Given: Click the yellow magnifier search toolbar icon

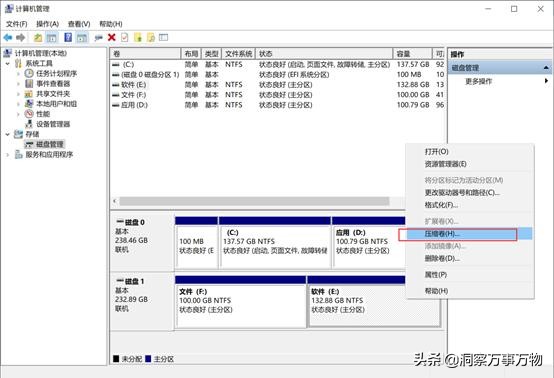Looking at the screenshot, I should tap(151, 37).
